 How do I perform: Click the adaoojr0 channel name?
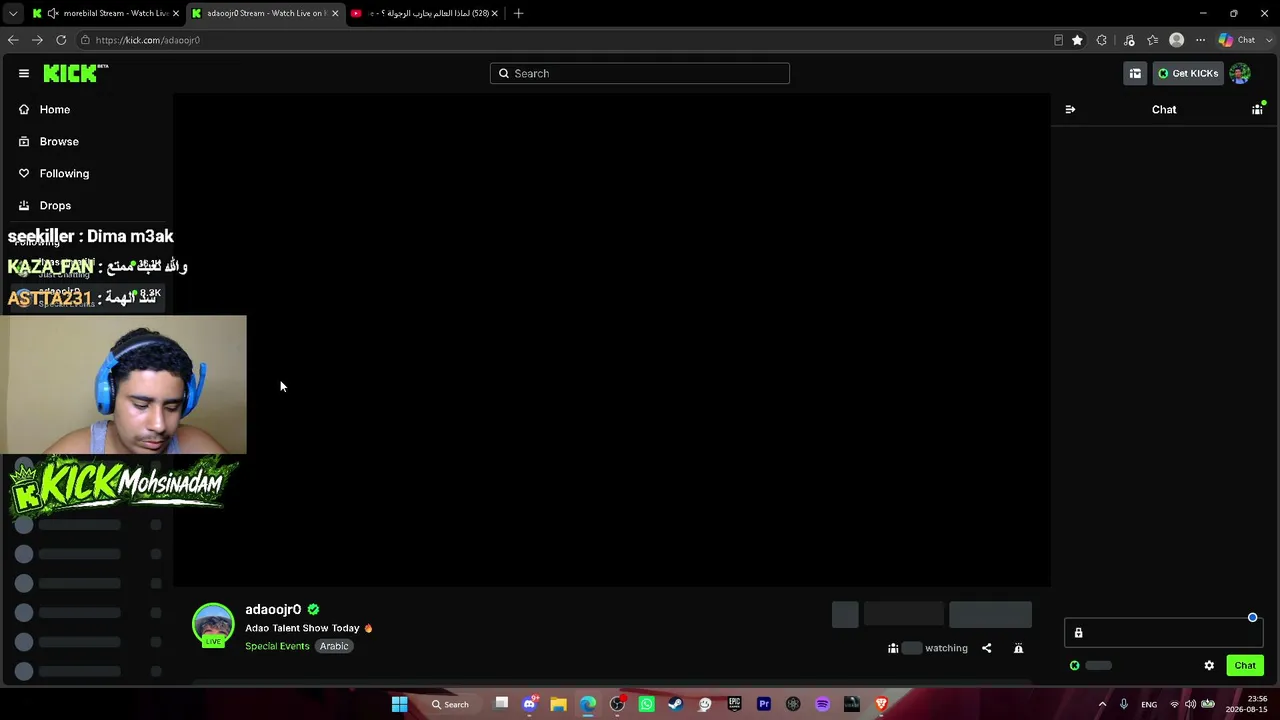pyautogui.click(x=273, y=609)
